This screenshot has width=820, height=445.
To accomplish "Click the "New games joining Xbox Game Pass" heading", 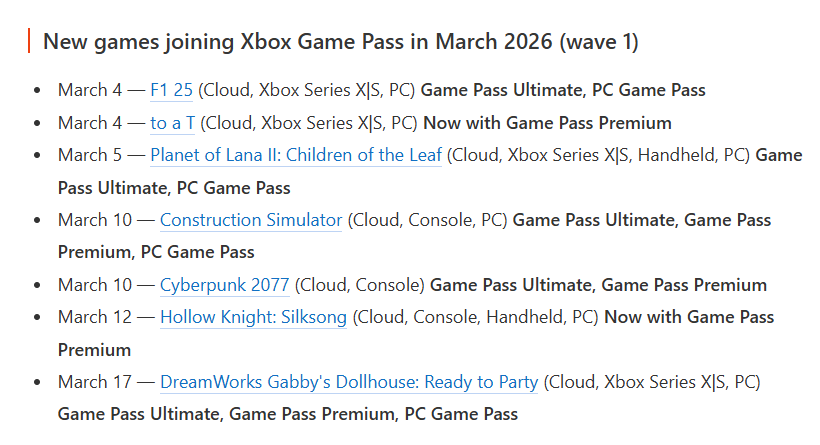I will tap(341, 42).
